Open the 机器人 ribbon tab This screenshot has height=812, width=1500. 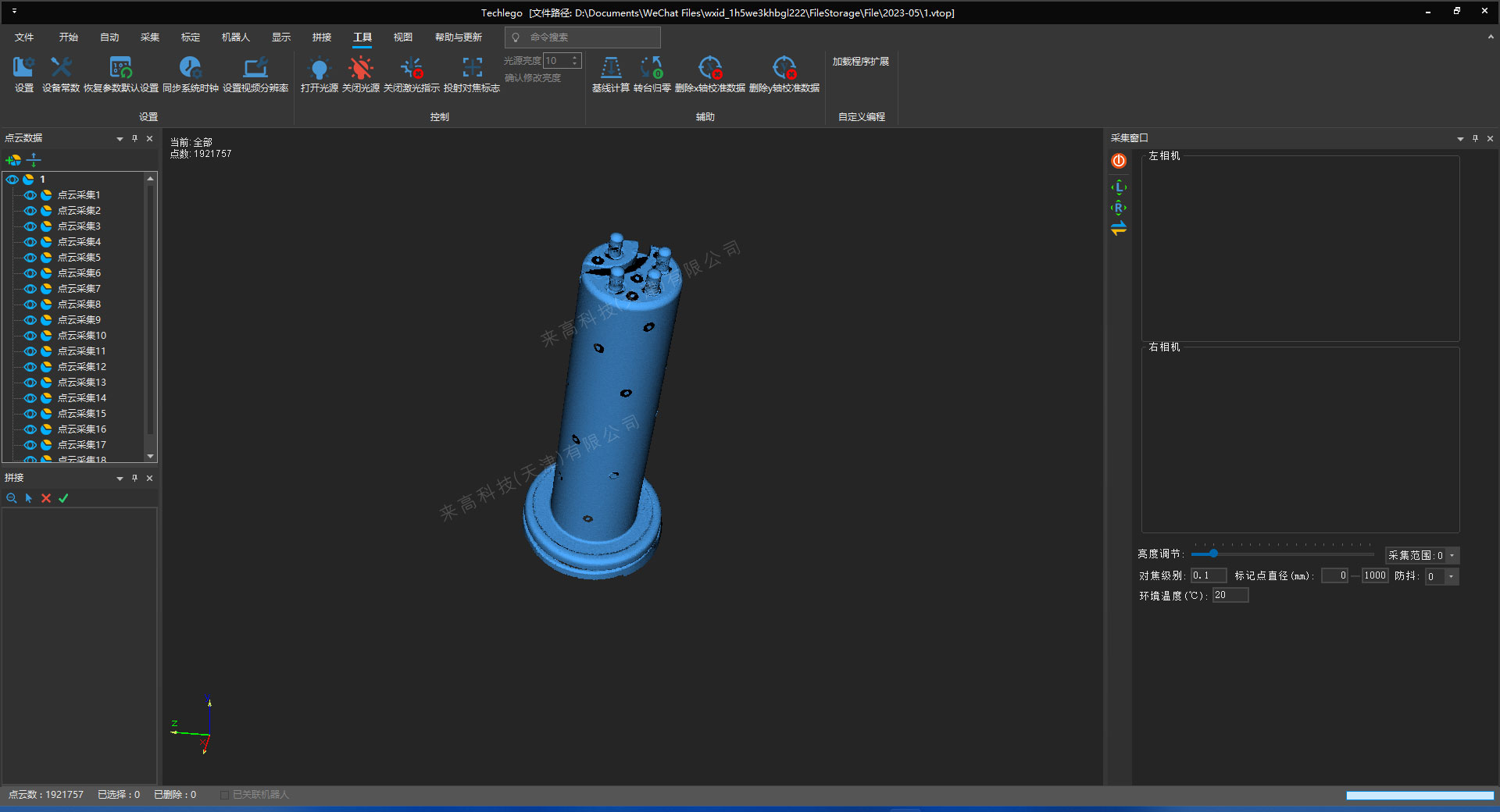coord(235,37)
